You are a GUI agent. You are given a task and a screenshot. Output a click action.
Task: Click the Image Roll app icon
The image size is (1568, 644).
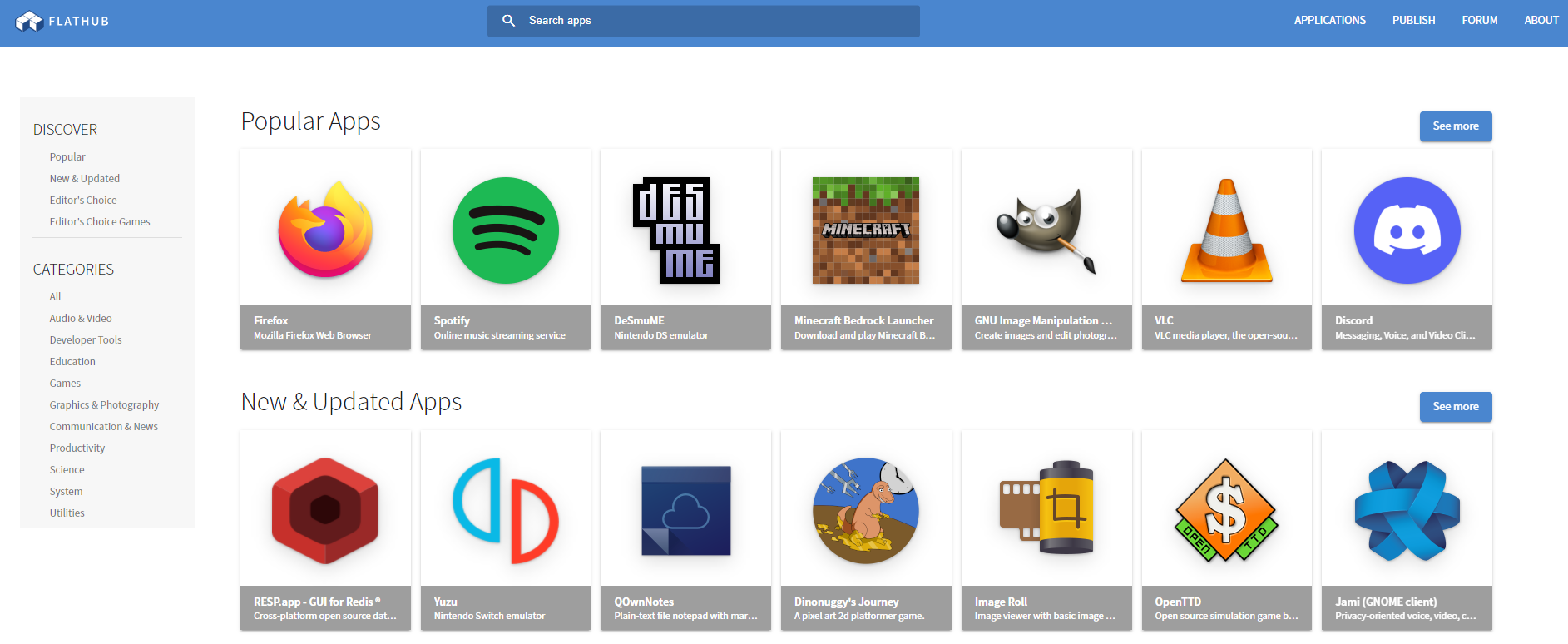tap(1046, 508)
